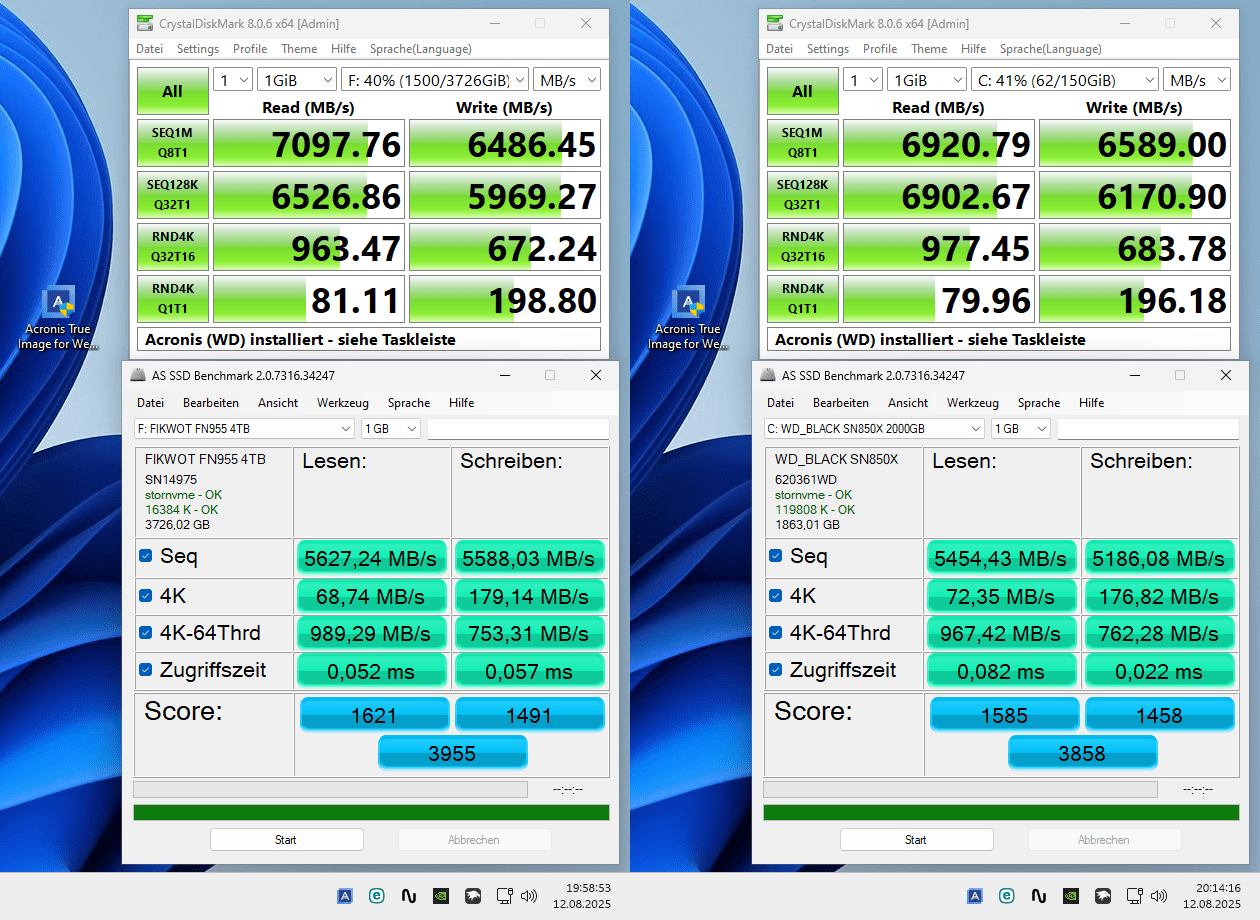The image size is (1260, 920).
Task: Run SEQ128K Q32T1 test in C: drive CrystalDiskMark
Action: [x=802, y=195]
